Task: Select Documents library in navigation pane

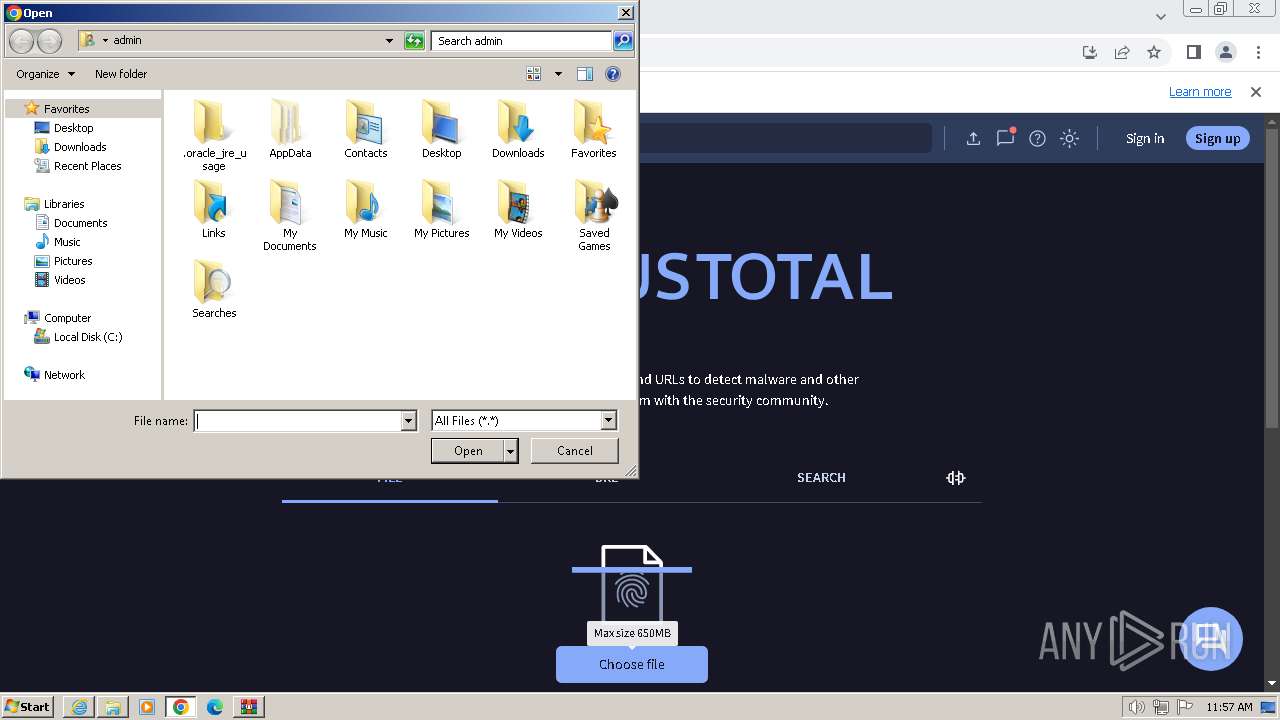Action: coord(80,223)
